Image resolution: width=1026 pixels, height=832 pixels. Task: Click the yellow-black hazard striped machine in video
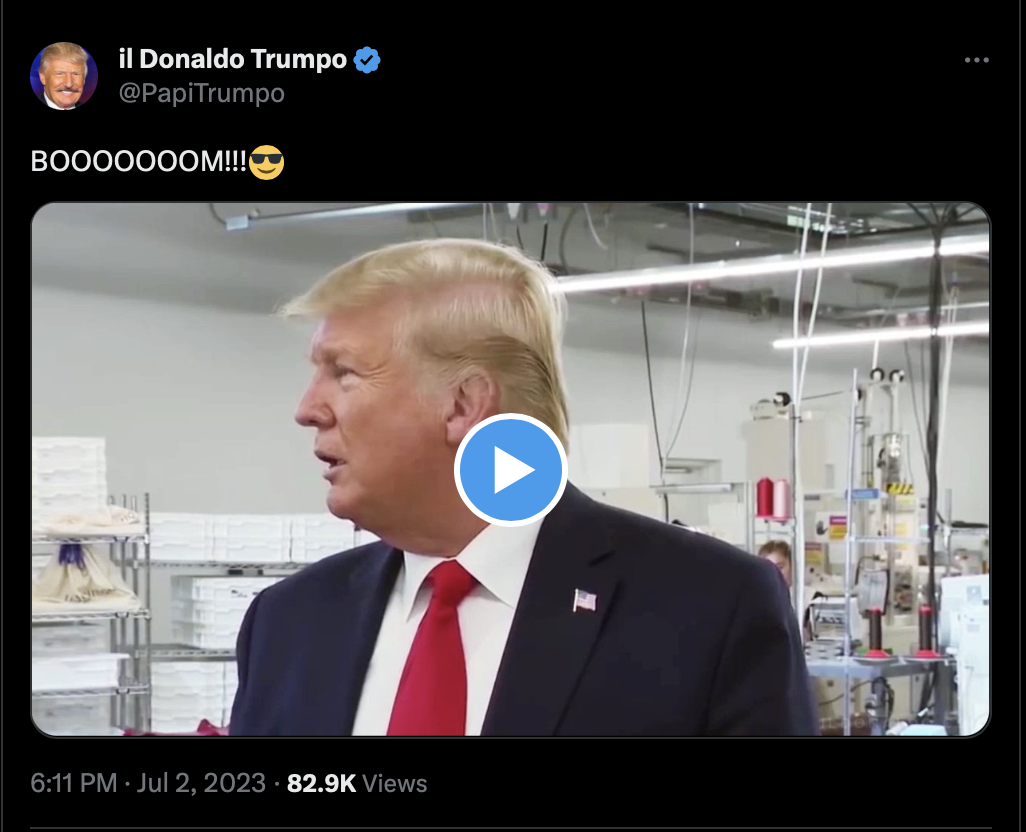coord(898,487)
